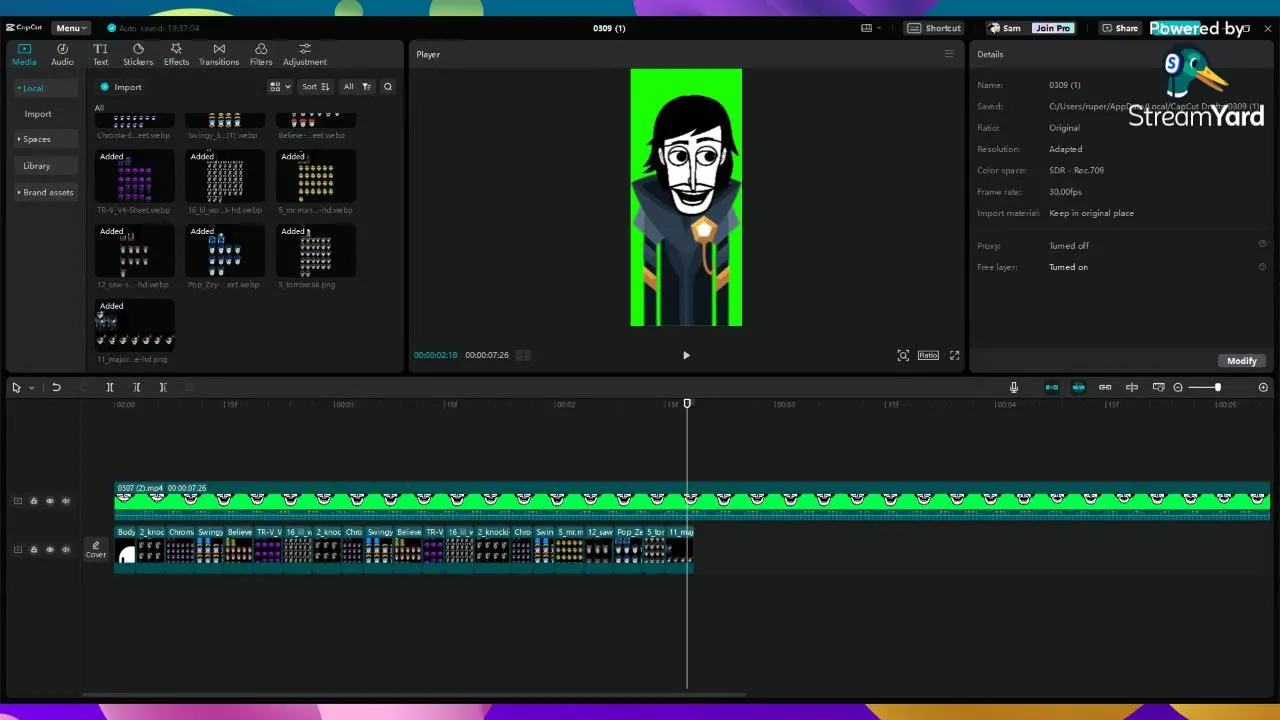Lock the 0307 (2).mp4 video track
This screenshot has width=1280, height=720.
click(x=34, y=501)
